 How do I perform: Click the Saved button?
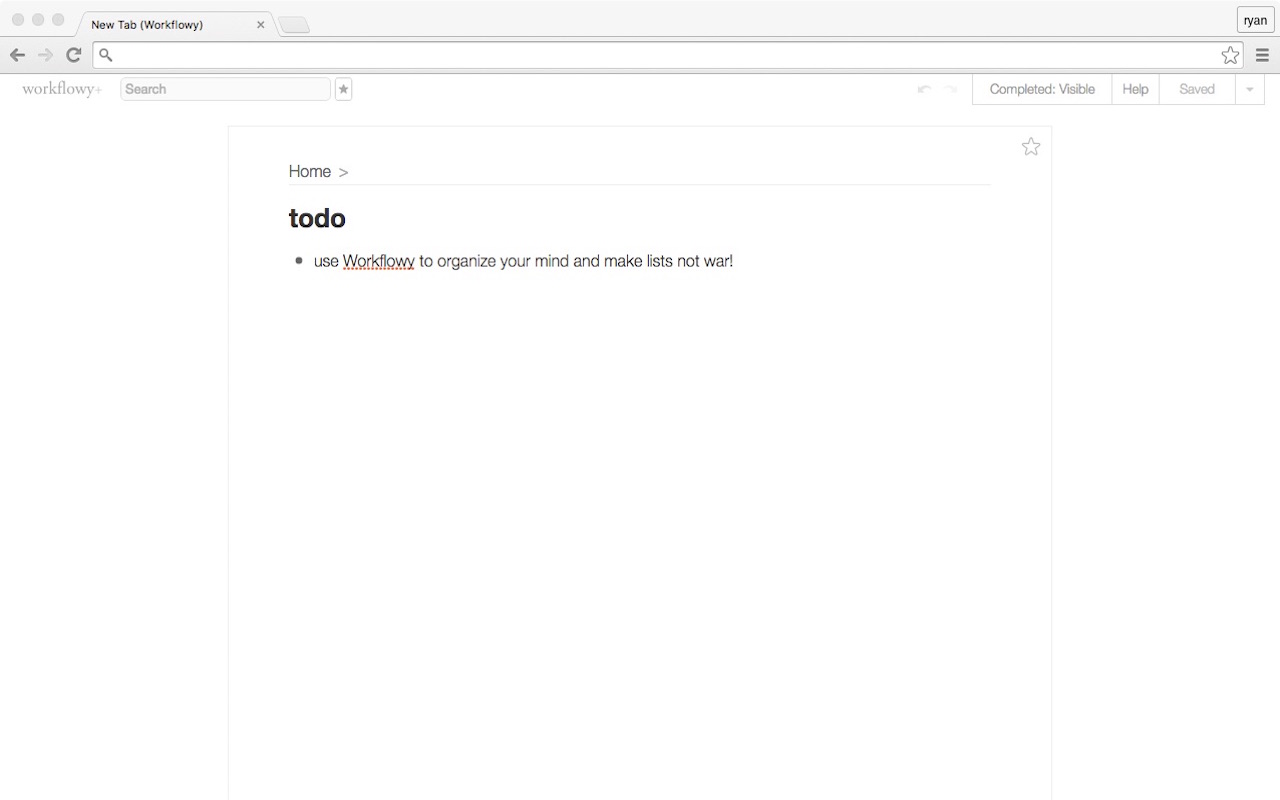(x=1197, y=89)
